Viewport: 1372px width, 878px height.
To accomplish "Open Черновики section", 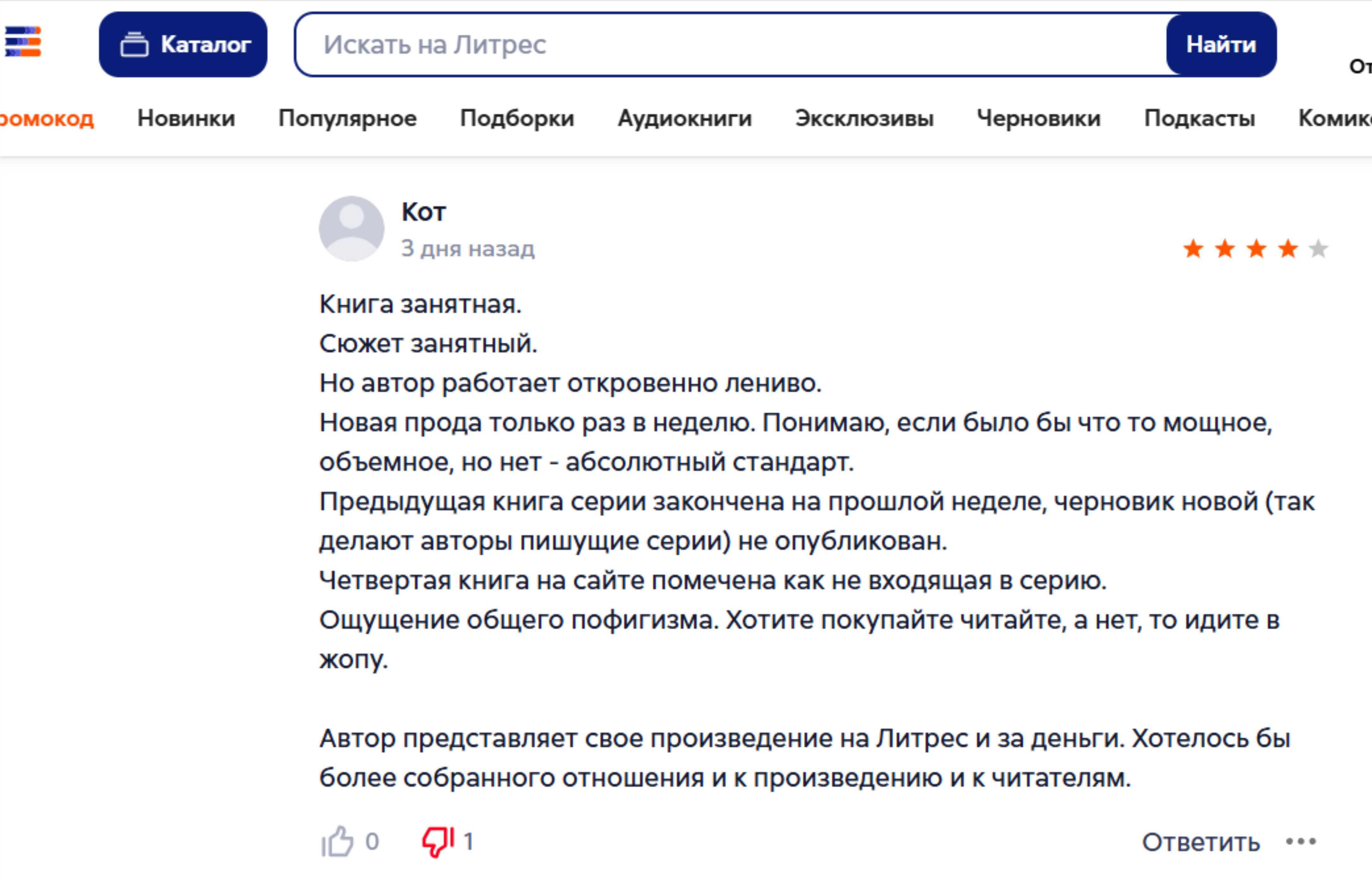I will 1038,118.
